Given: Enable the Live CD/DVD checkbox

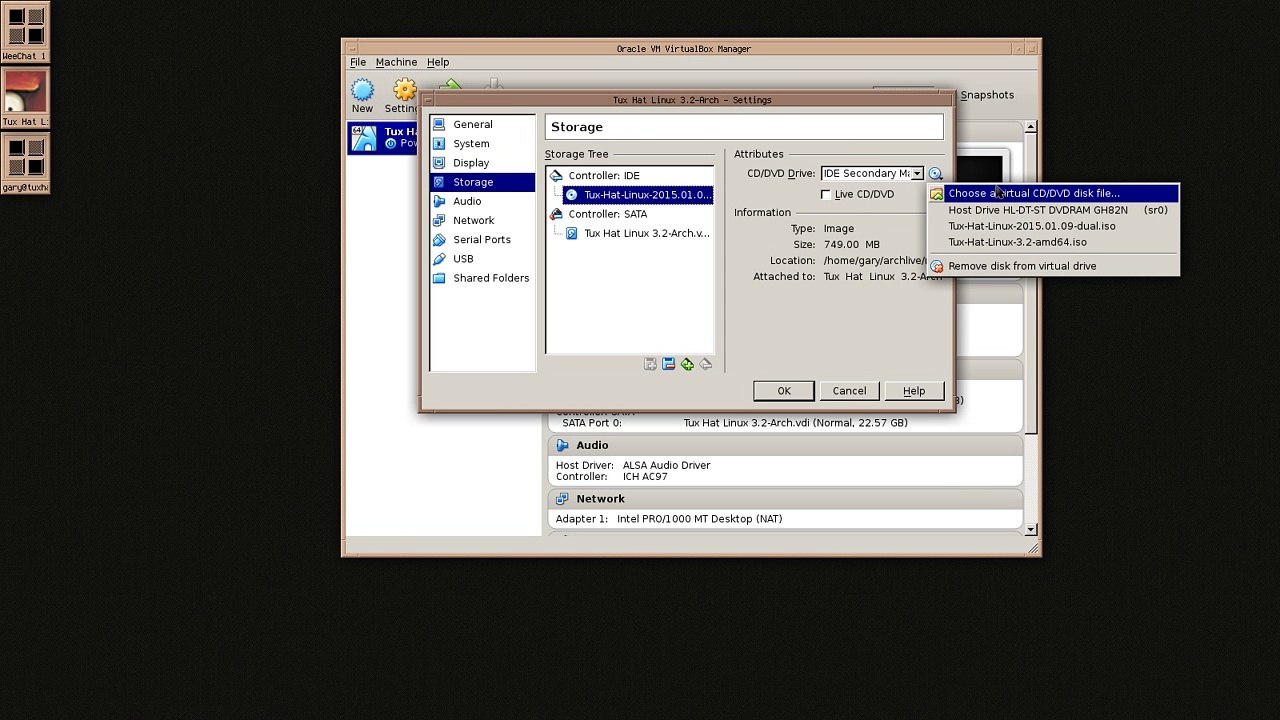Looking at the screenshot, I should (x=826, y=195).
